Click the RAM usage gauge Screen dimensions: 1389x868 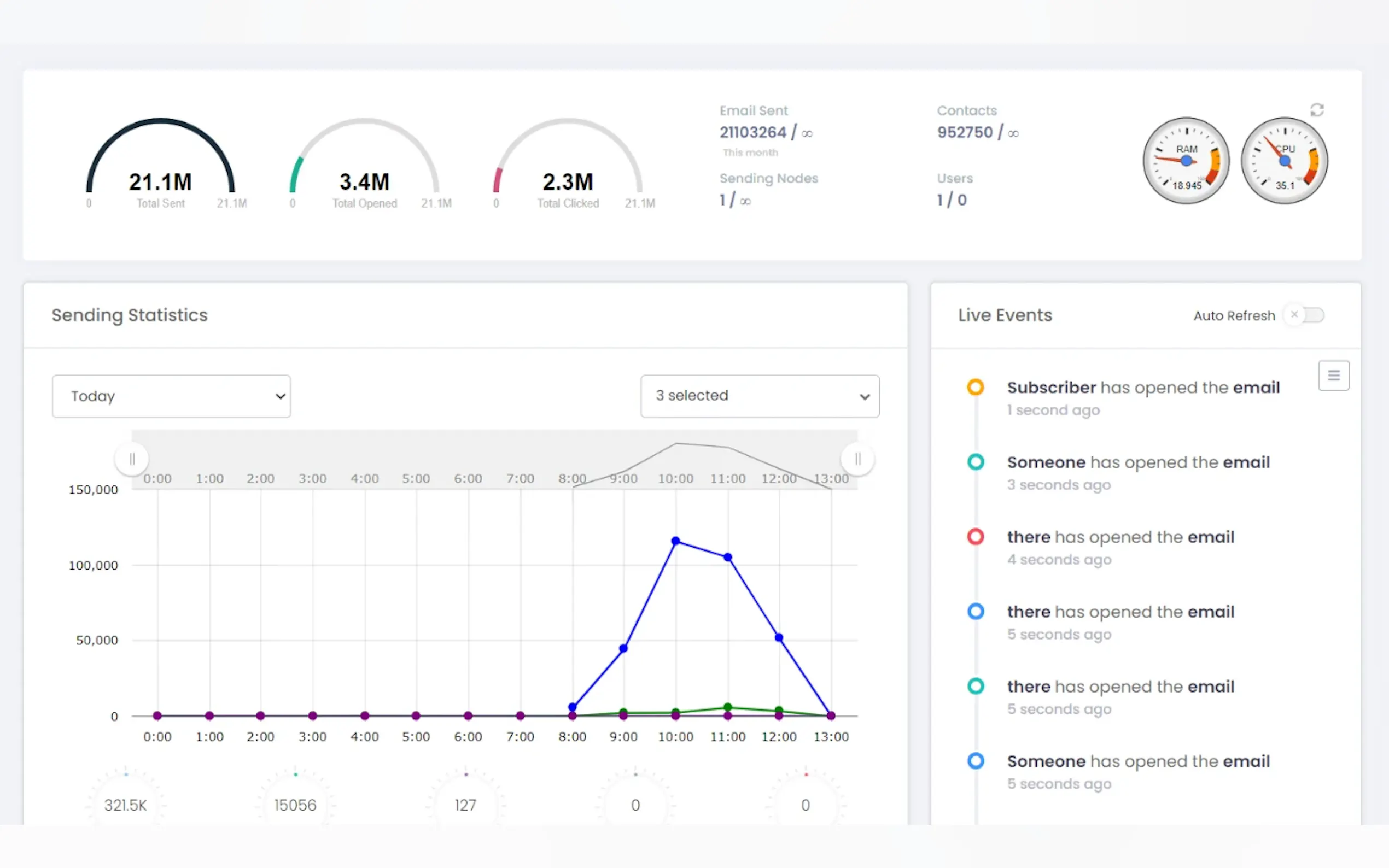[x=1186, y=161]
